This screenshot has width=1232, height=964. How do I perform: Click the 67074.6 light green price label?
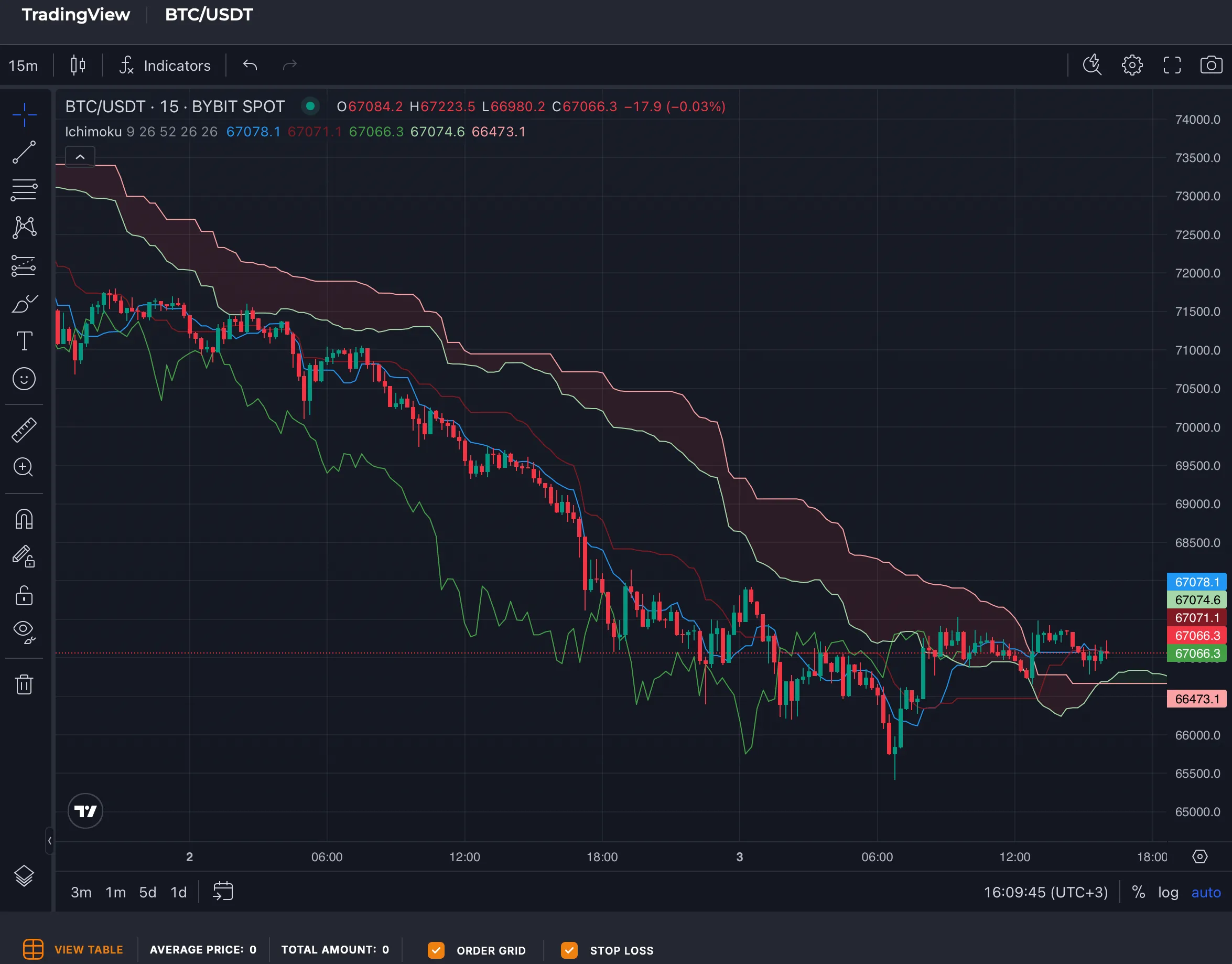(x=1196, y=600)
